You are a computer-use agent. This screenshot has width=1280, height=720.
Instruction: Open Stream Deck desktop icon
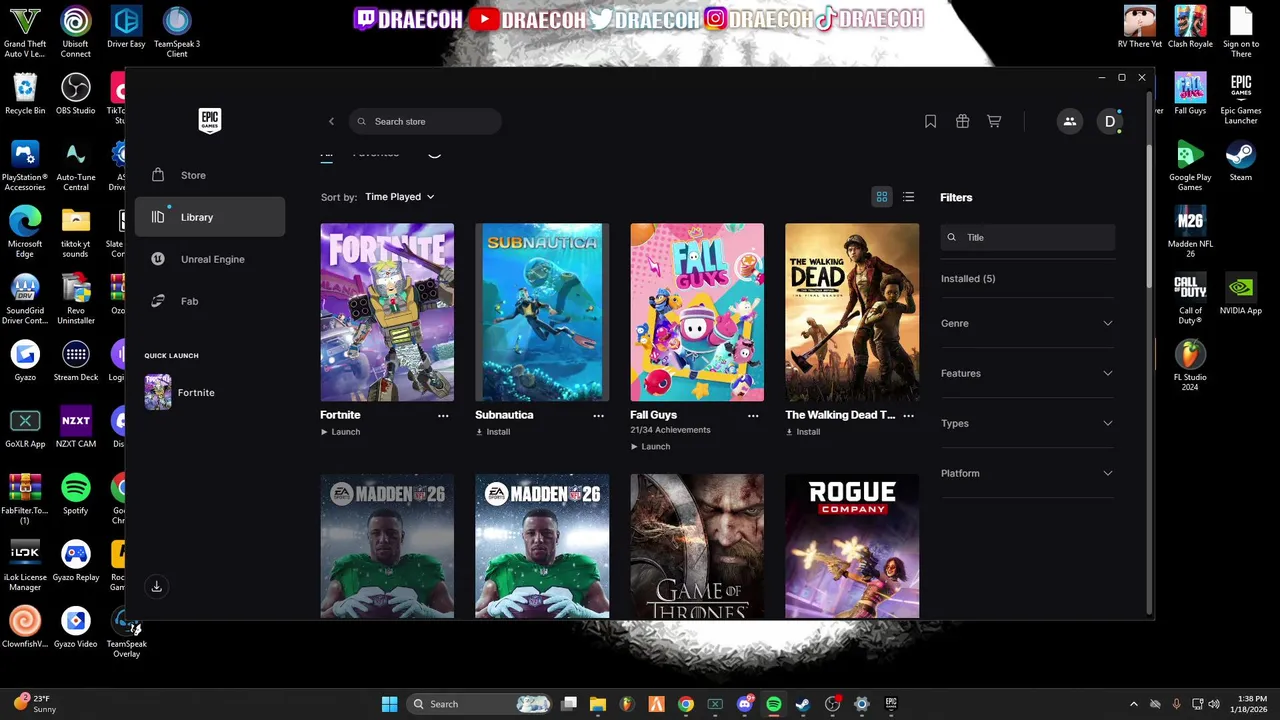[75, 362]
